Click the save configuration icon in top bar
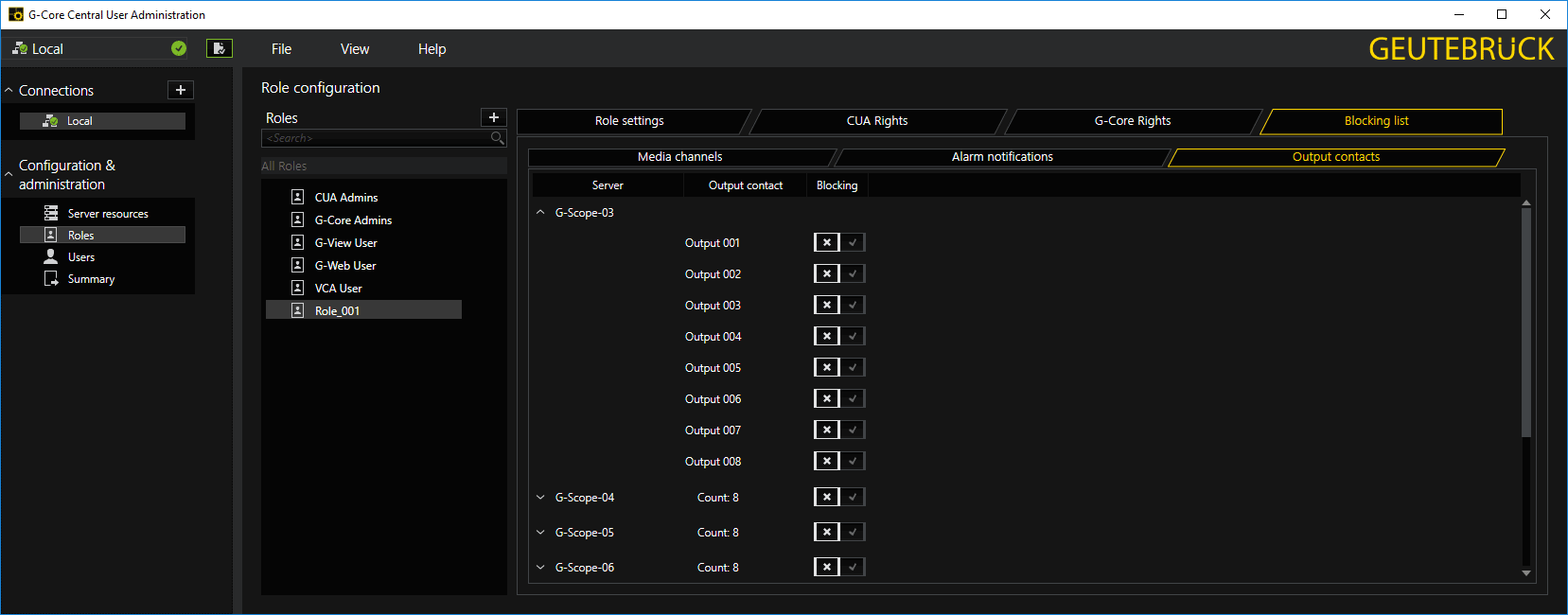Viewport: 1568px width, 615px height. [220, 48]
